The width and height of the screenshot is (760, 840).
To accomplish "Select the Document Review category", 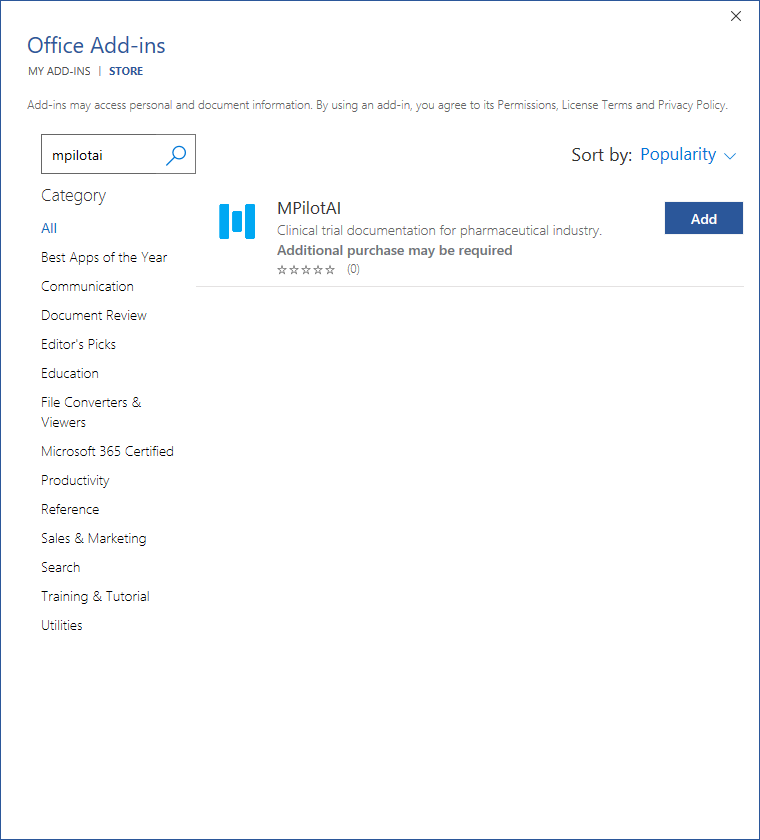I will (94, 315).
